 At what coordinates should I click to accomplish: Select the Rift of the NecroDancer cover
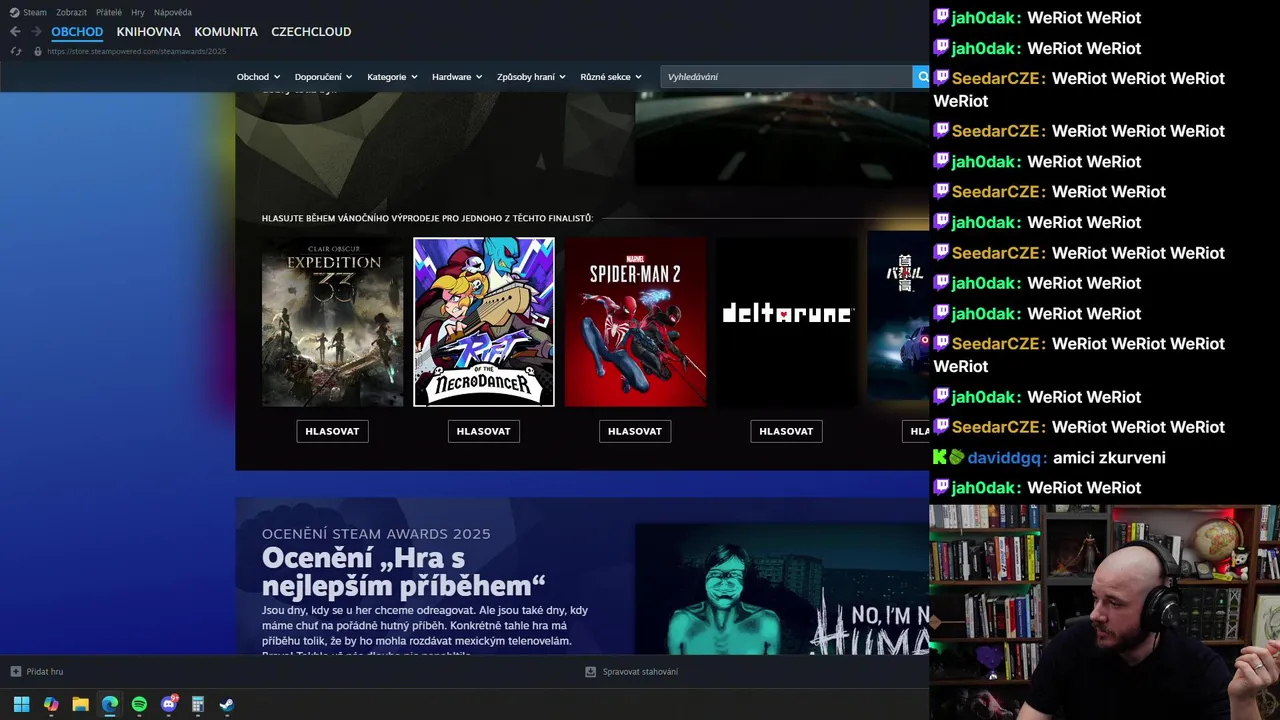484,322
